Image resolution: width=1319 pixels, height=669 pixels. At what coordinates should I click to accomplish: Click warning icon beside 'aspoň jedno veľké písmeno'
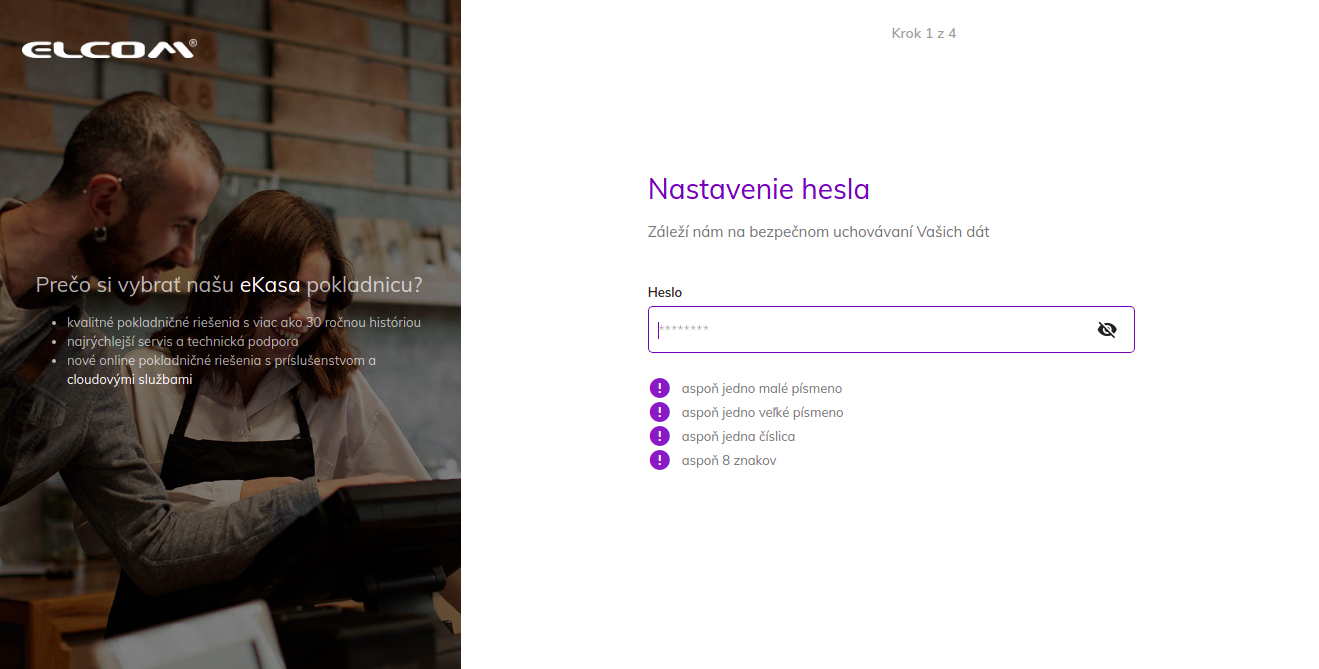pos(659,412)
